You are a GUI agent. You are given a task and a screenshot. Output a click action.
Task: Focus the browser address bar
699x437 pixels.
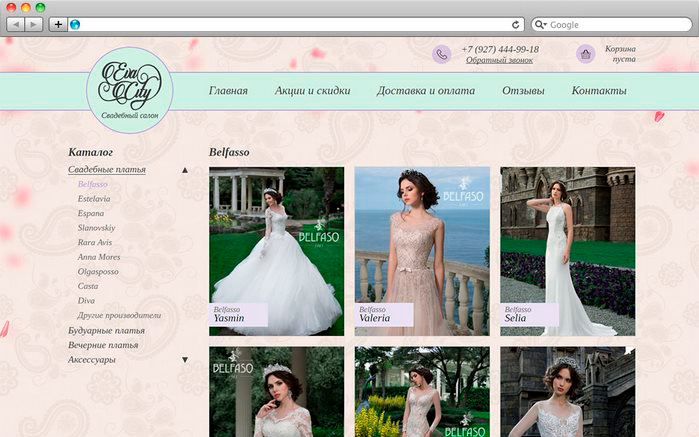(x=294, y=25)
